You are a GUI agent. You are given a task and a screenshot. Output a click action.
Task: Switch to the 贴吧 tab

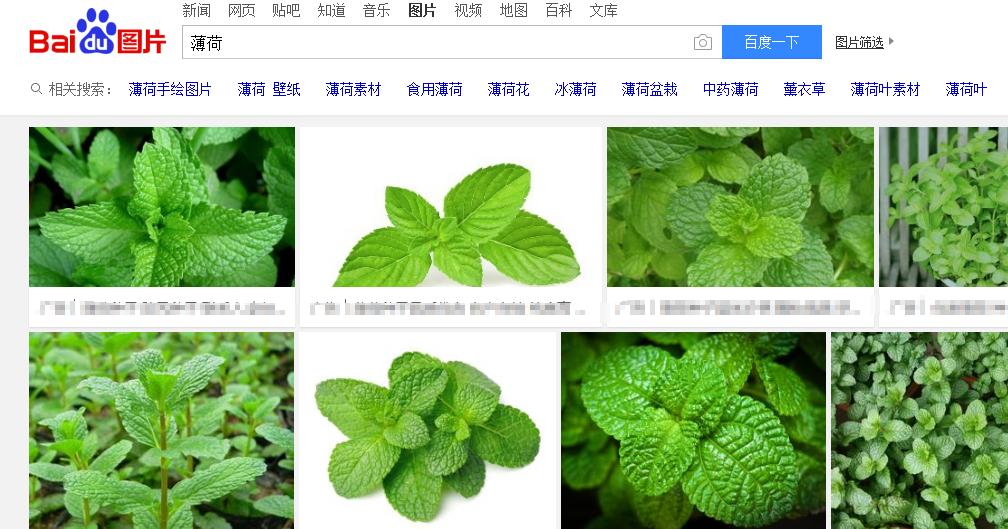[x=286, y=10]
